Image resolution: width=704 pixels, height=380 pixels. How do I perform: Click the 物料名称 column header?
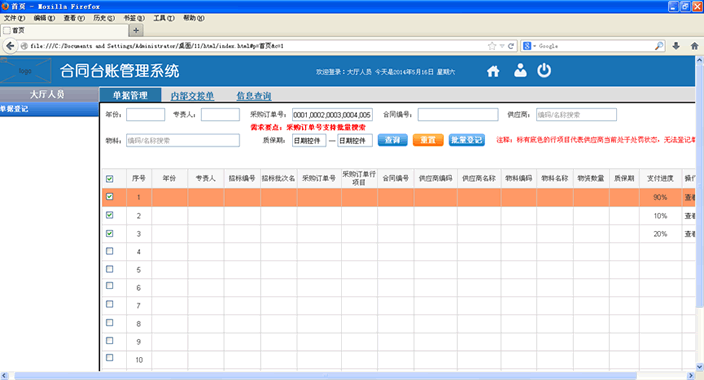[554, 178]
